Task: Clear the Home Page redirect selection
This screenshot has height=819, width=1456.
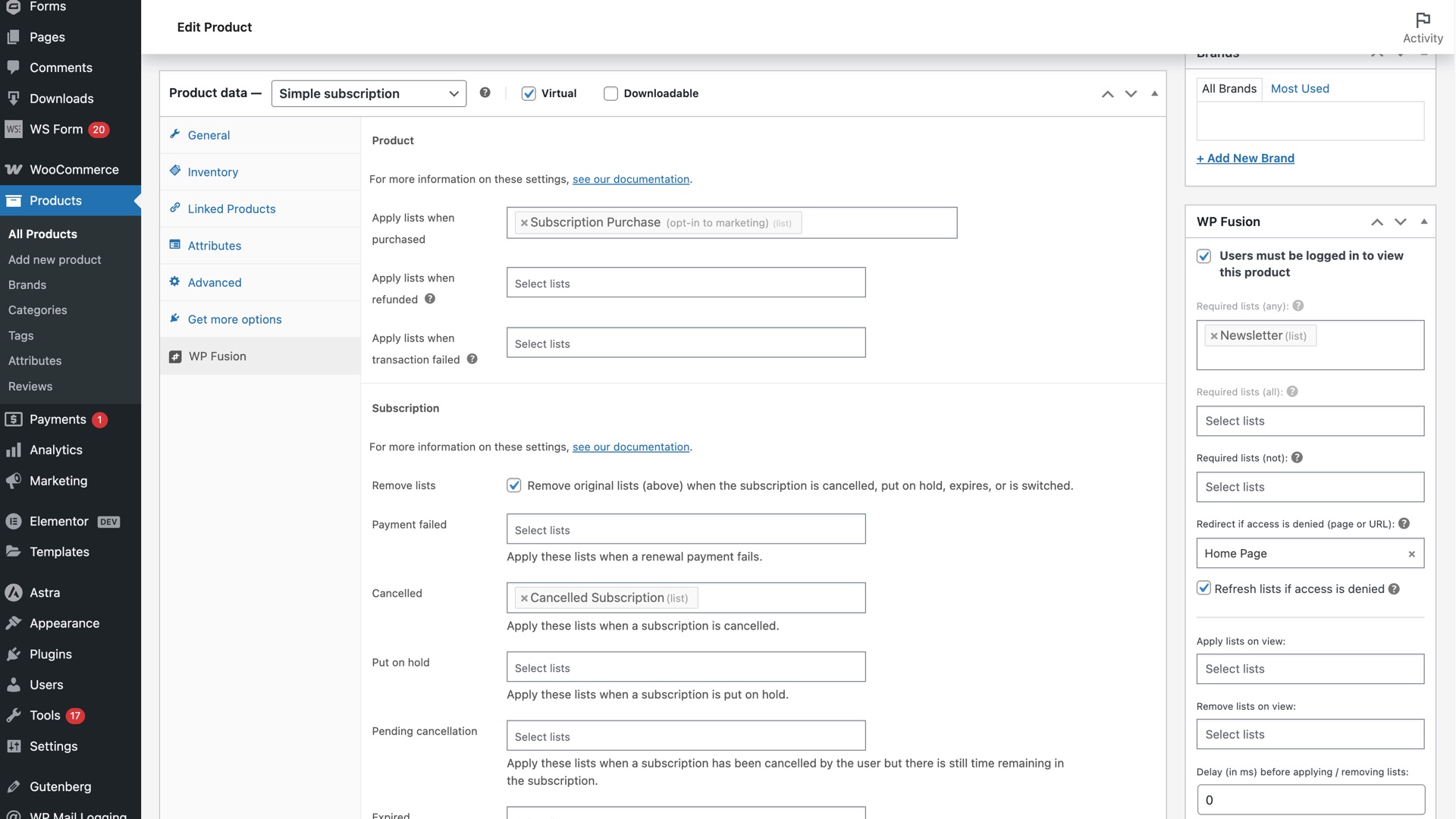Action: point(1411,554)
